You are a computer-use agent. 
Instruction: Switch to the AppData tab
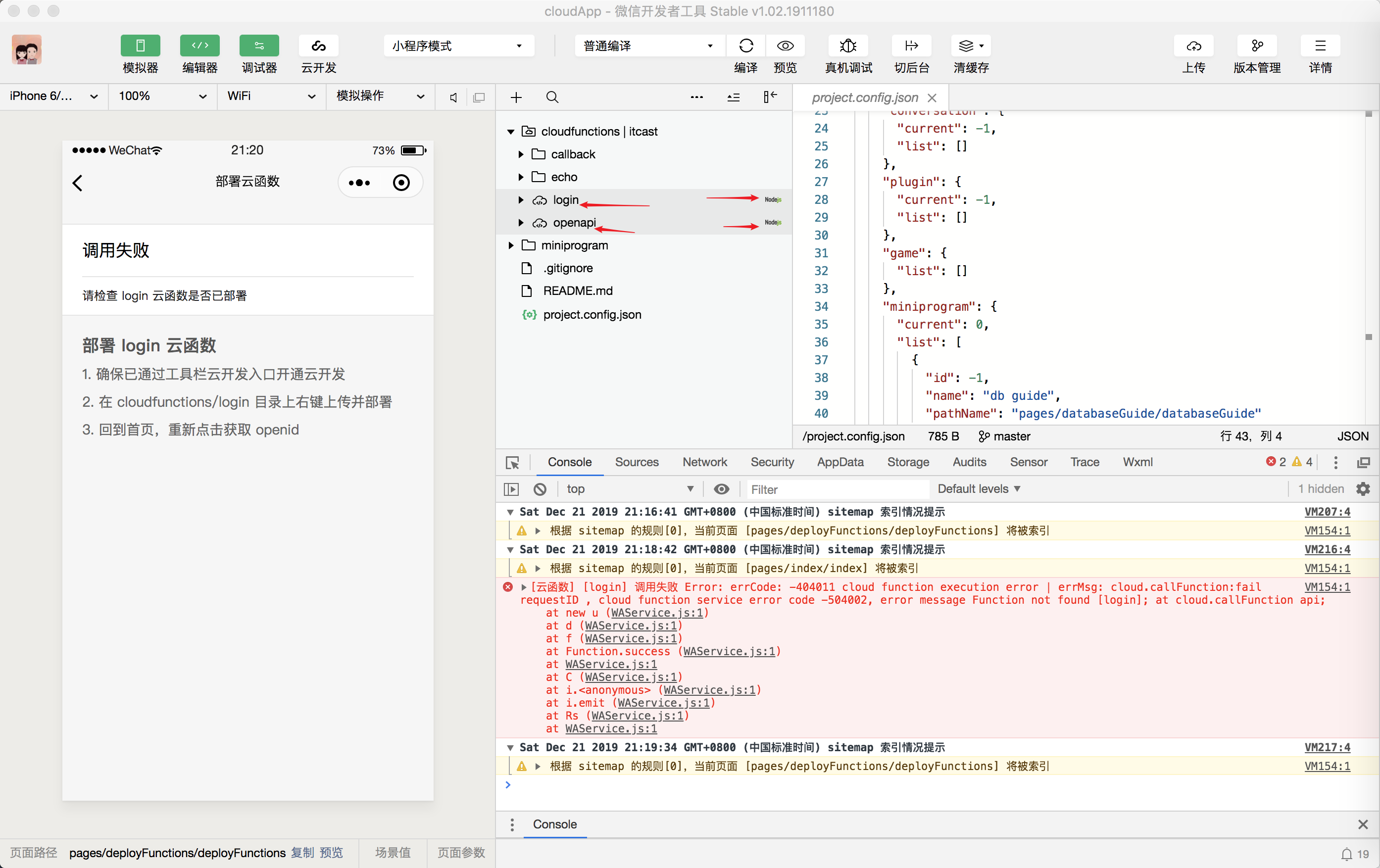(x=839, y=462)
